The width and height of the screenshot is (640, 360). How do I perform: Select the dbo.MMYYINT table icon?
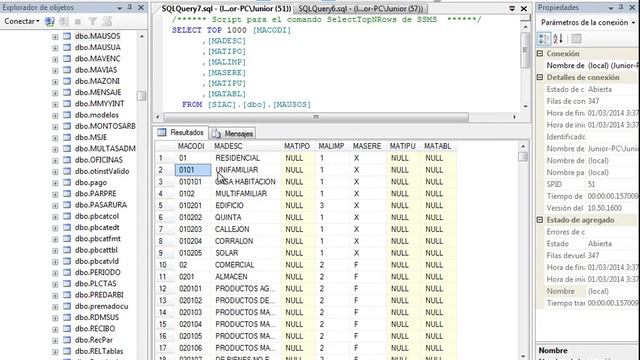click(x=67, y=104)
